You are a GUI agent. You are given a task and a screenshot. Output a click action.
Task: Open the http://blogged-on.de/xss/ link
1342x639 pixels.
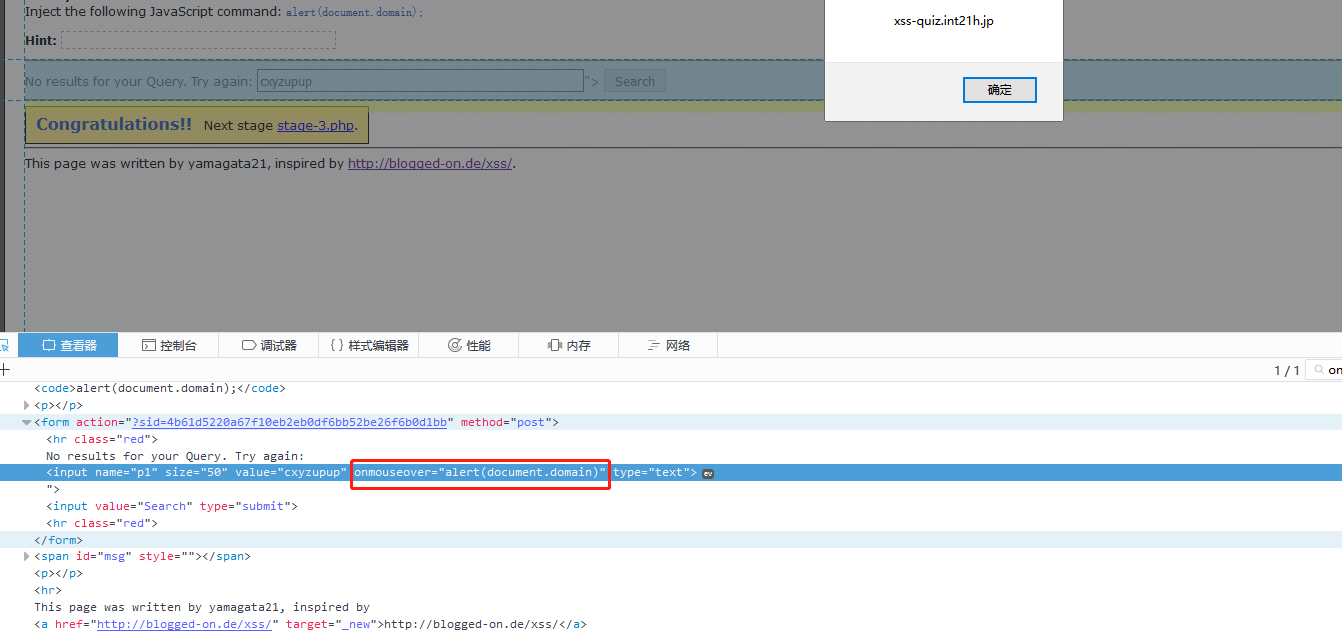coord(429,163)
